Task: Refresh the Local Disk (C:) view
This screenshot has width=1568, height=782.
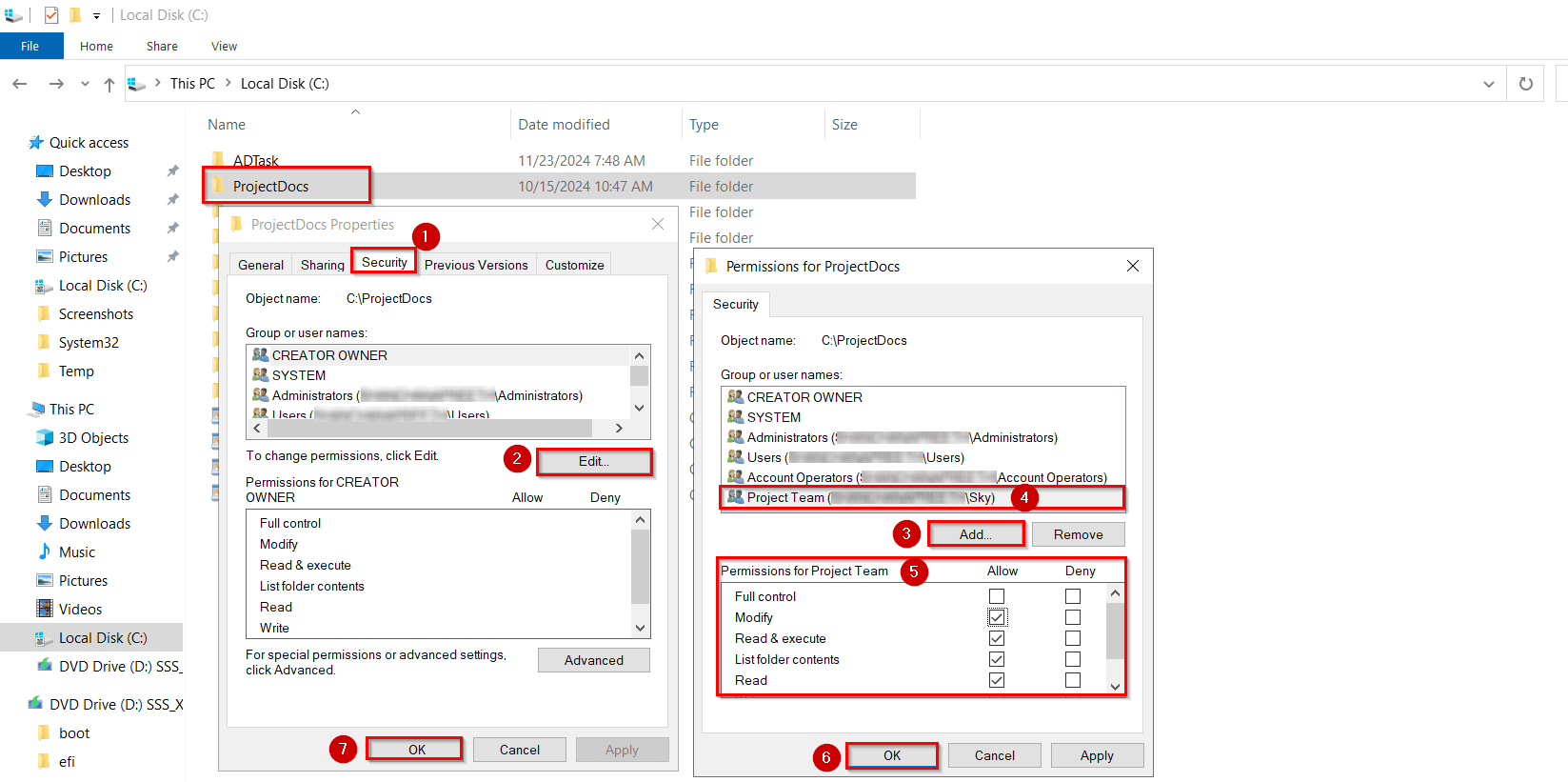Action: [x=1525, y=84]
